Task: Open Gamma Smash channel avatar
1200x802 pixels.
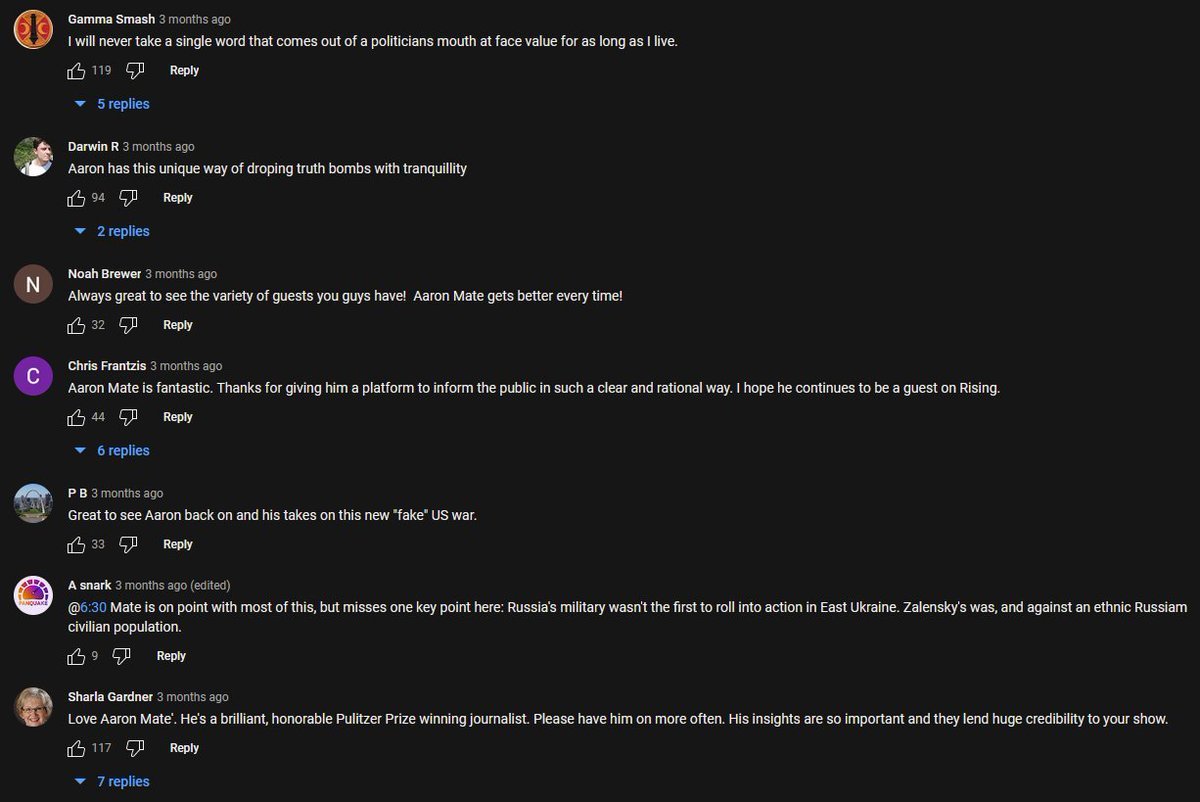Action: click(33, 29)
